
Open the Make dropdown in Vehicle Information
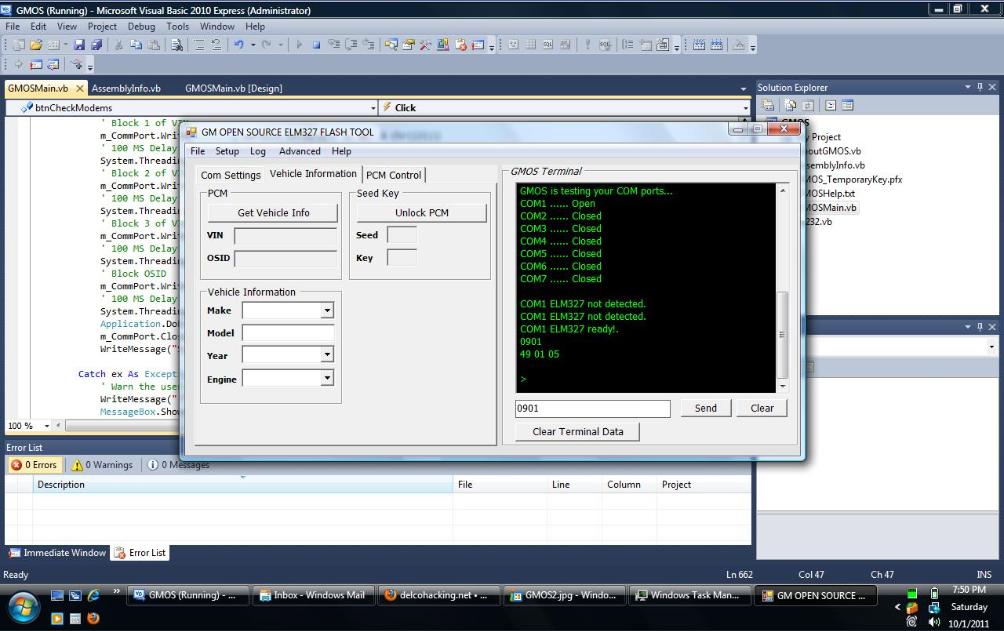coord(327,311)
